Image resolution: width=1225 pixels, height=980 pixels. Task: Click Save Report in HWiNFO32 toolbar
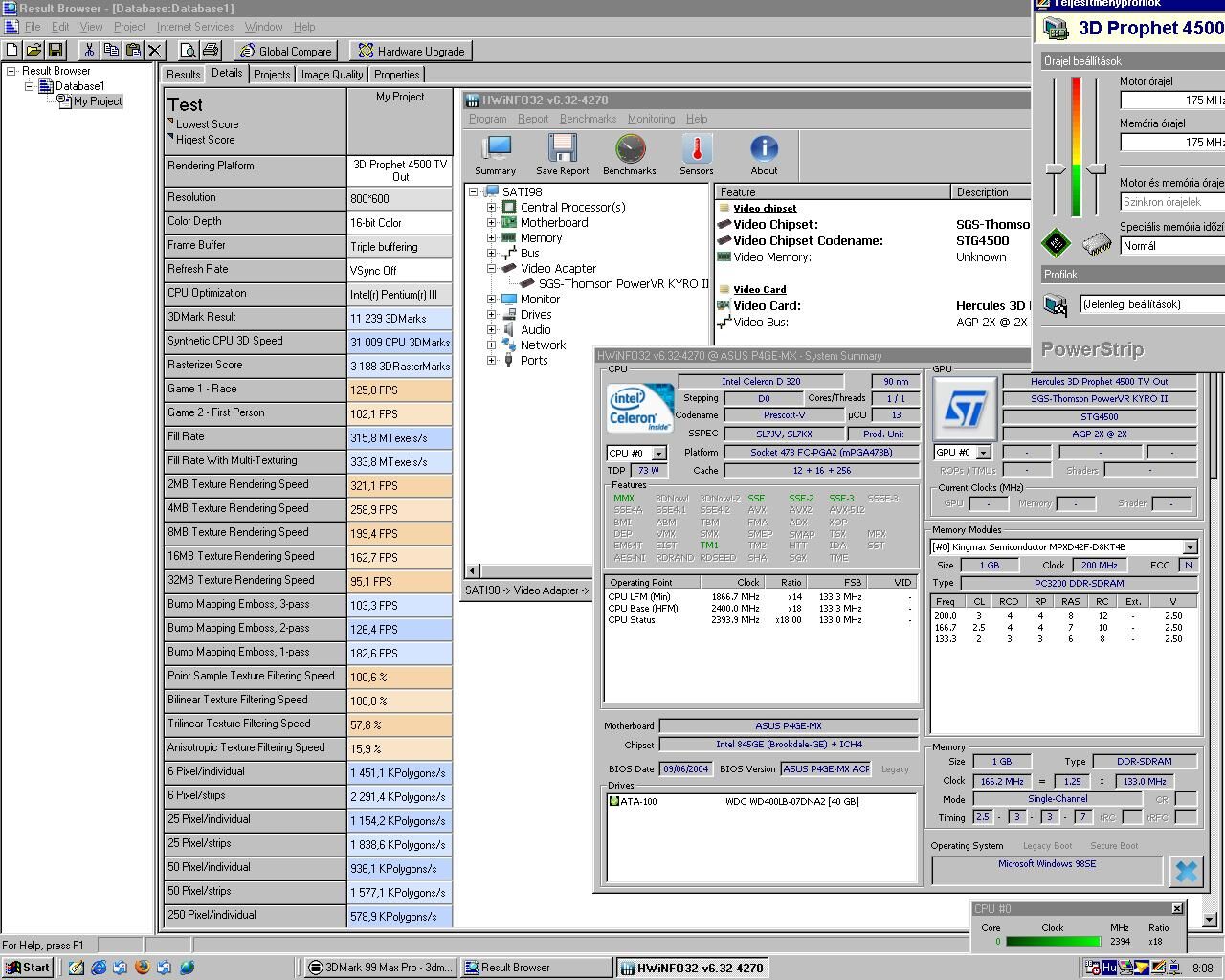(563, 155)
